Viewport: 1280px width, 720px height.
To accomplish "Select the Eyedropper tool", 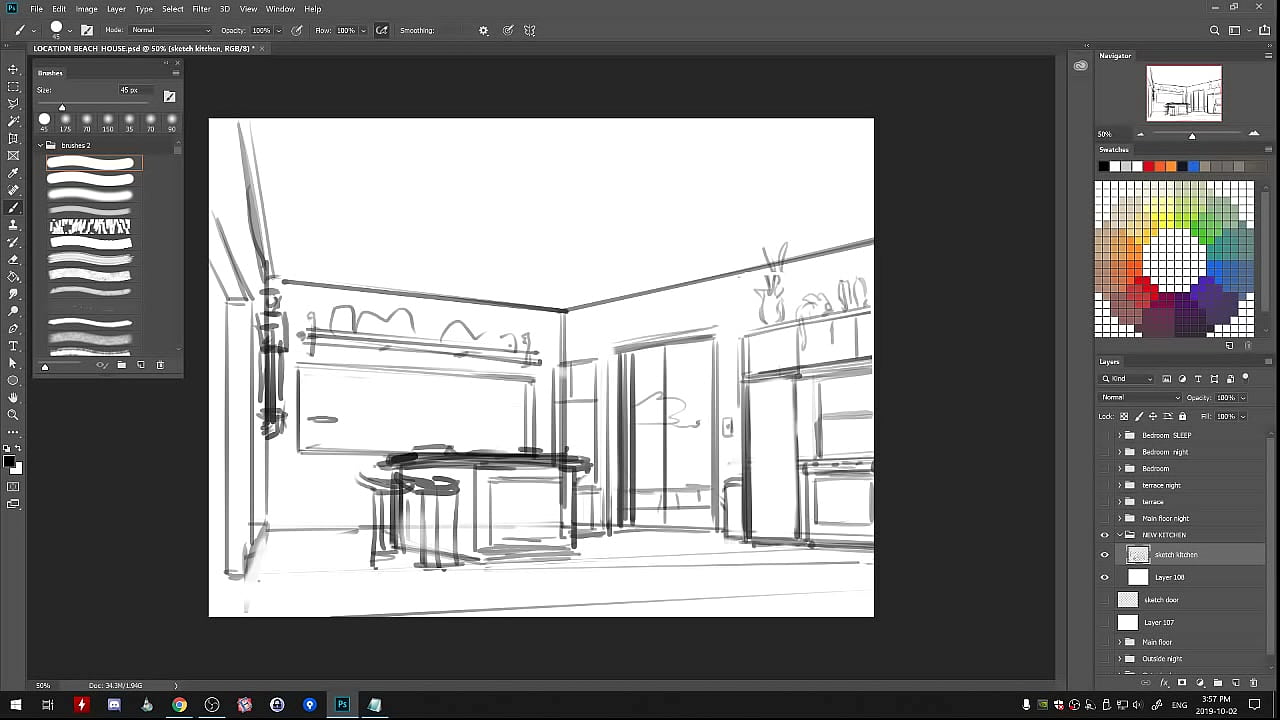I will (13, 173).
